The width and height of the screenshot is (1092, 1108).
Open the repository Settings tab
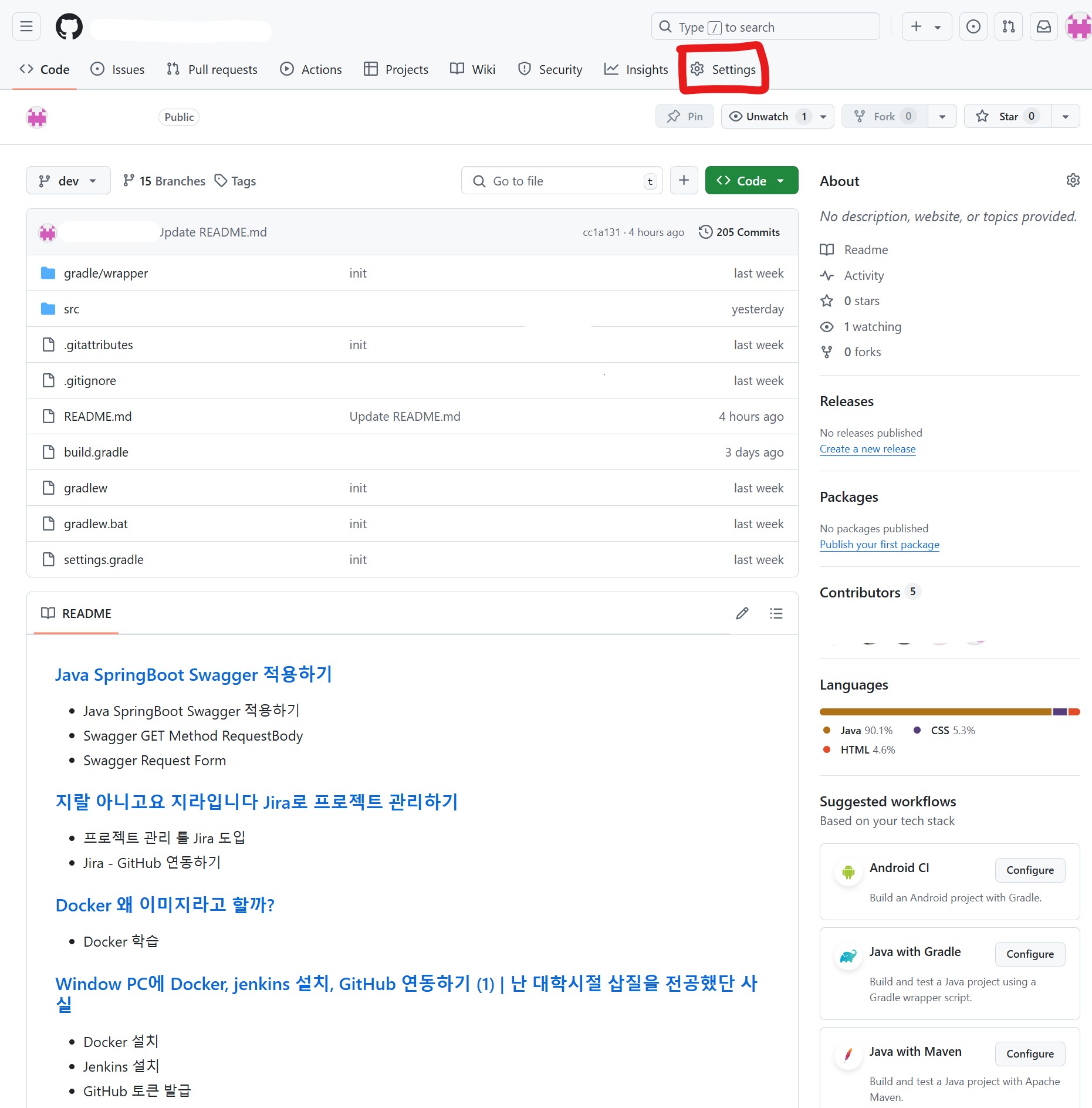coord(723,69)
